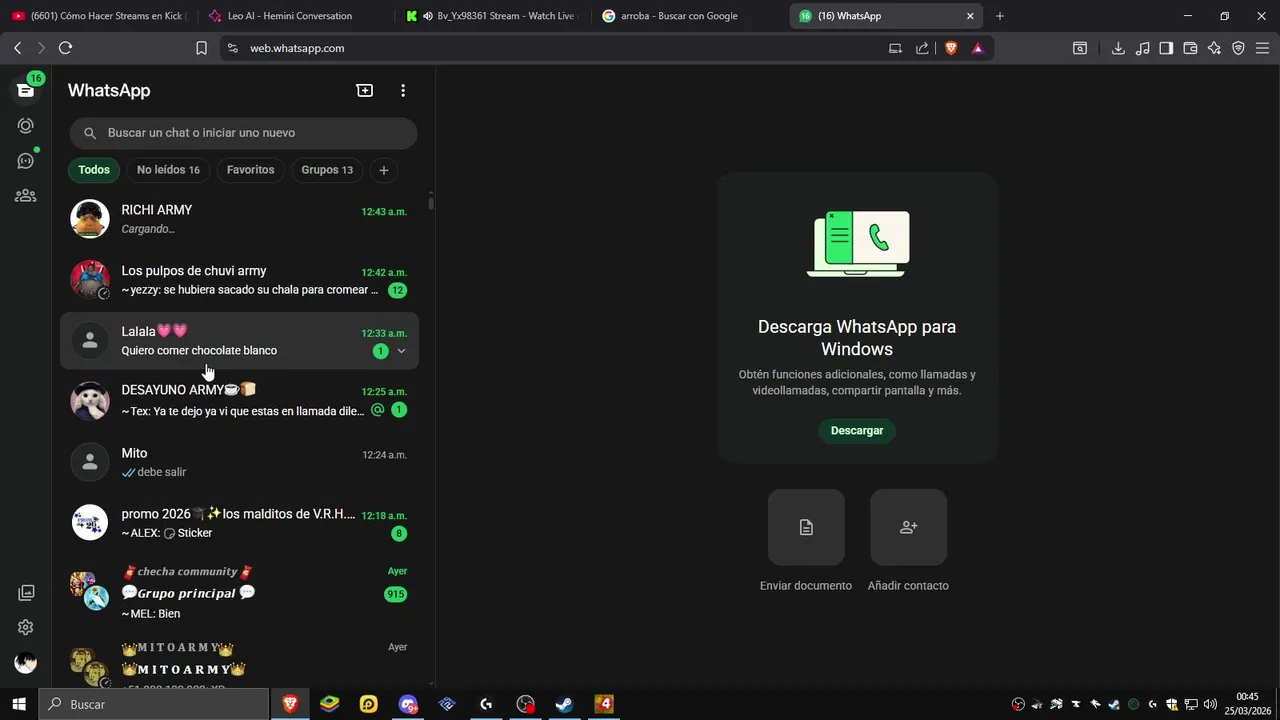Open the profile picture in the sidebar
Screen dimensions: 1280x720
tap(26, 662)
